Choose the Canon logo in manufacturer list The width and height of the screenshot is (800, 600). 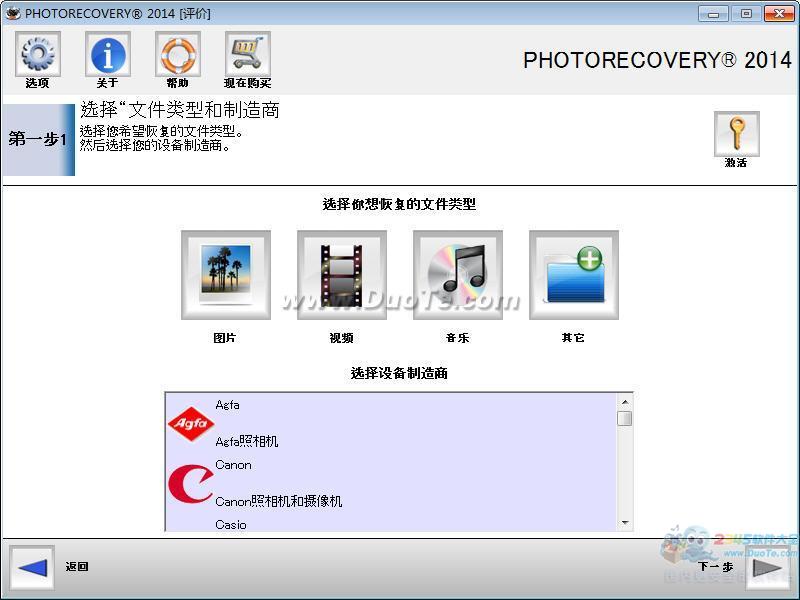(190, 483)
